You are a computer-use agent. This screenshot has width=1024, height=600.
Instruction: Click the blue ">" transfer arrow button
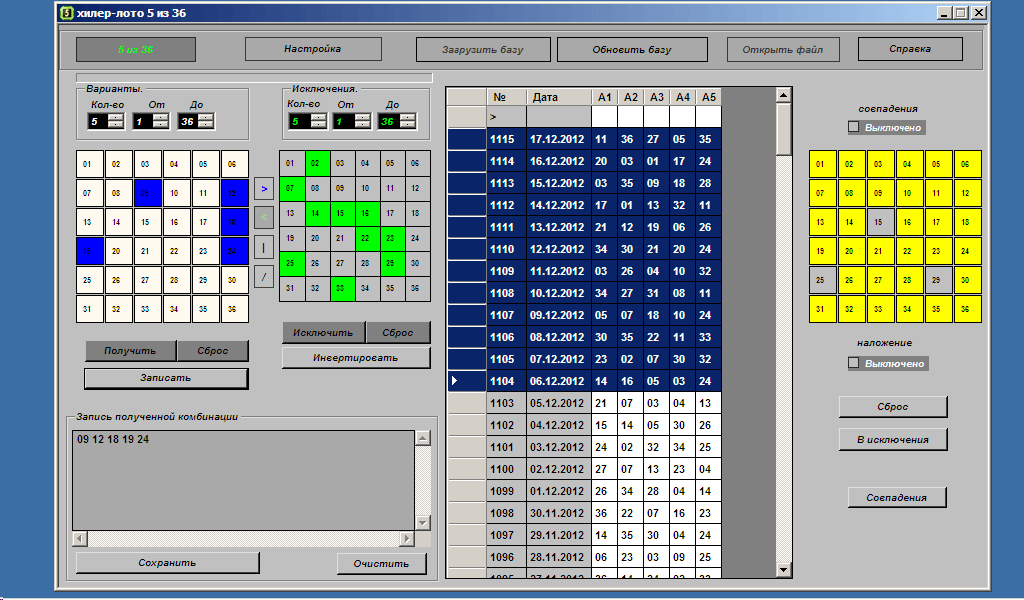click(x=264, y=186)
